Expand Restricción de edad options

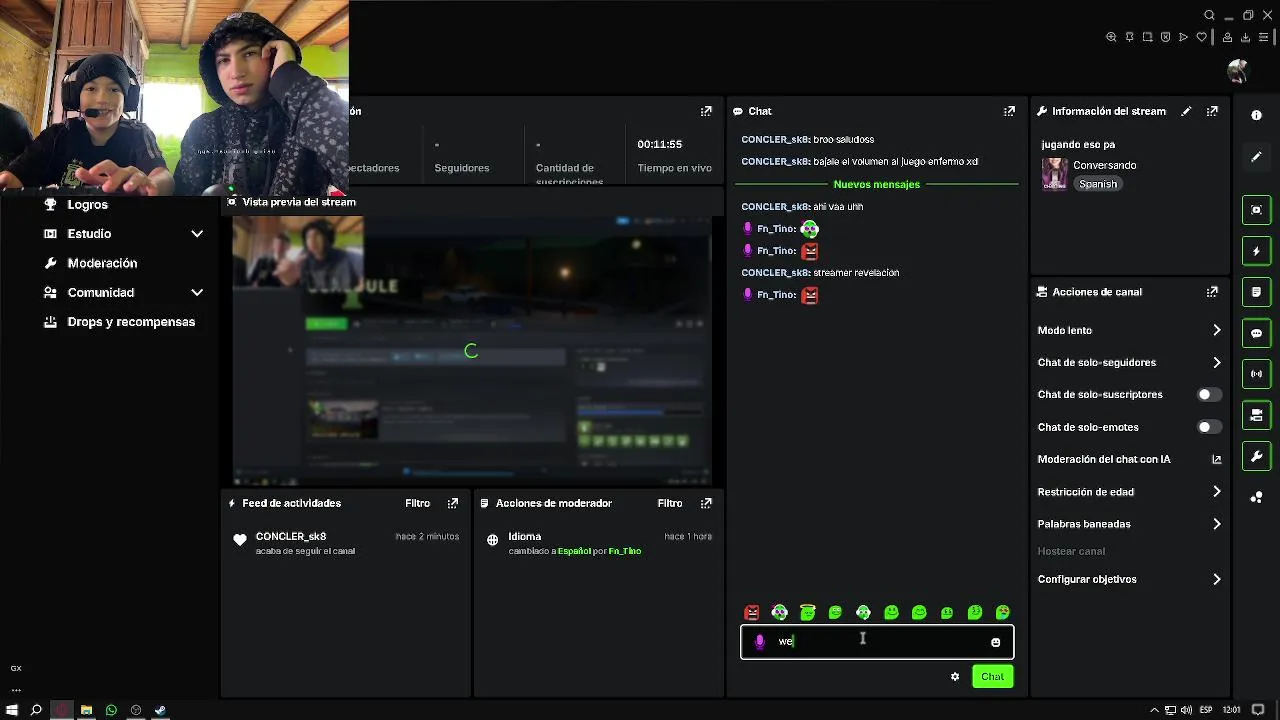coord(1129,492)
